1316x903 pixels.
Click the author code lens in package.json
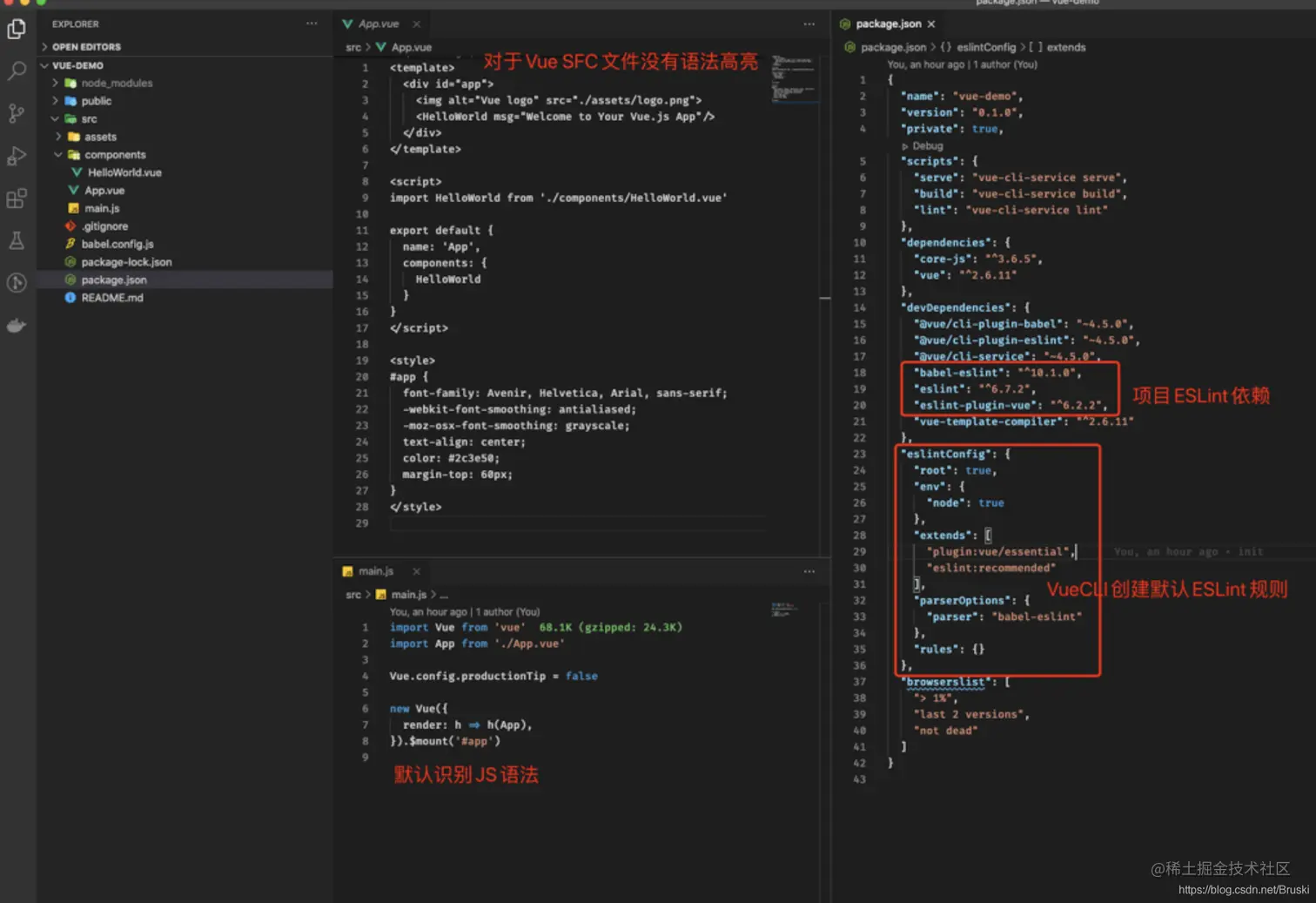pos(962,64)
